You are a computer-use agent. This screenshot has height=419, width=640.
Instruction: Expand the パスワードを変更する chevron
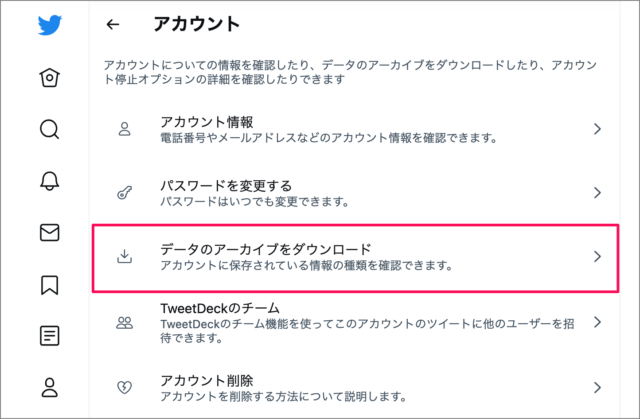click(x=597, y=192)
